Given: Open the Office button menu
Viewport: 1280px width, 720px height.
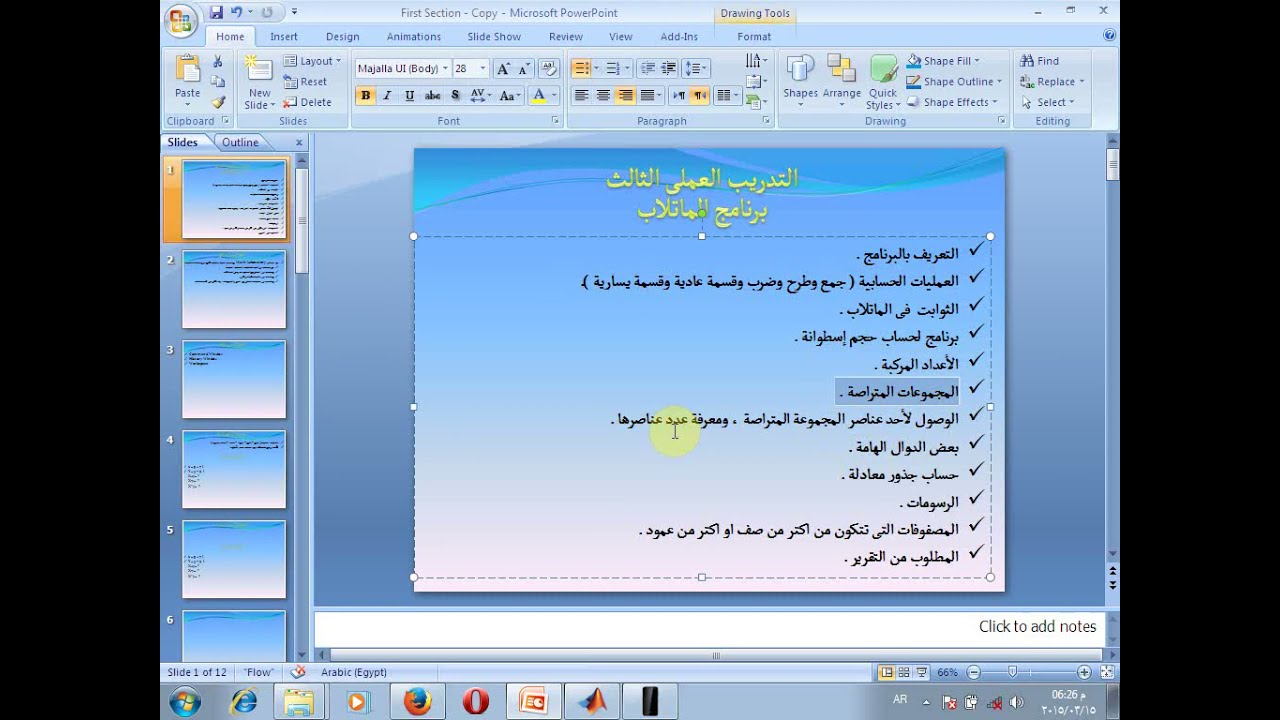Looking at the screenshot, I should point(181,19).
